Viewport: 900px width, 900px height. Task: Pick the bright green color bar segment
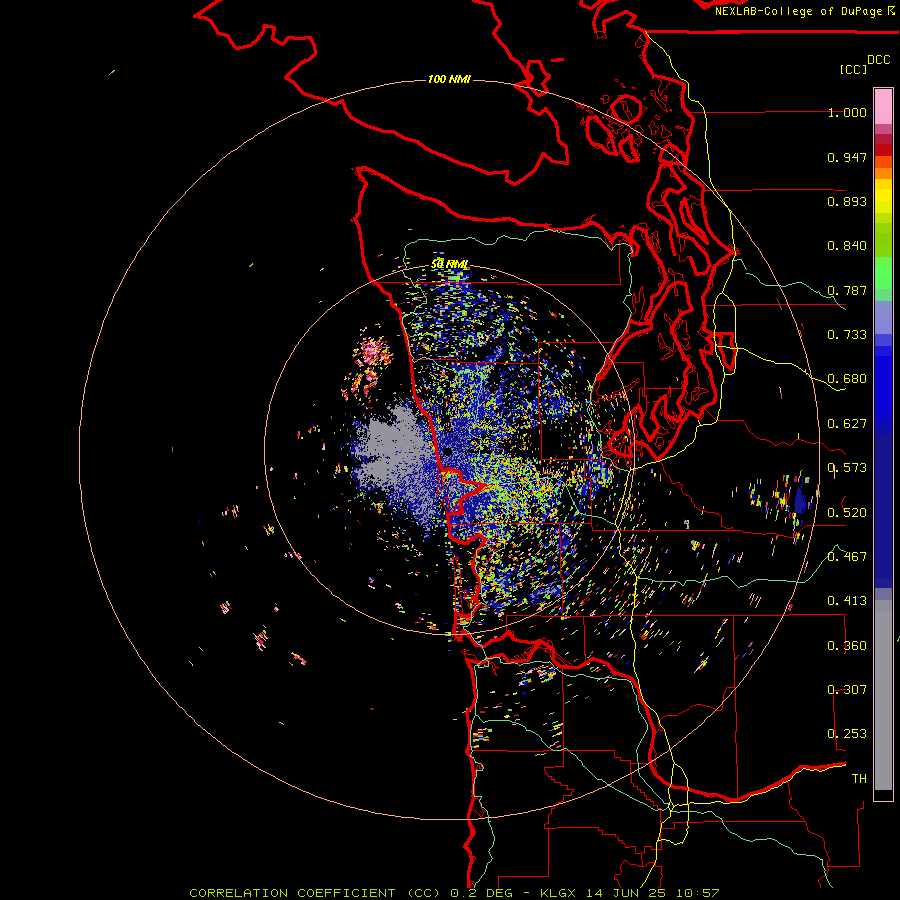point(883,273)
